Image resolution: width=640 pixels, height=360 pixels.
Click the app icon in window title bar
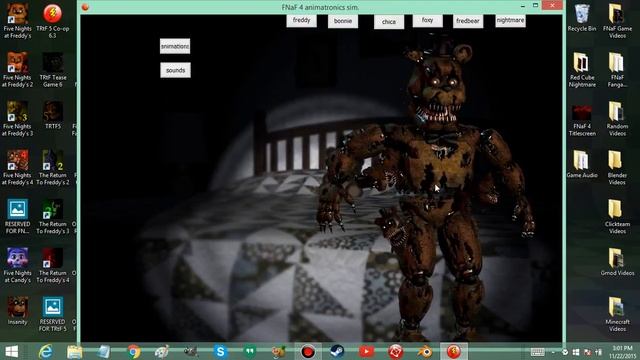[x=85, y=7]
